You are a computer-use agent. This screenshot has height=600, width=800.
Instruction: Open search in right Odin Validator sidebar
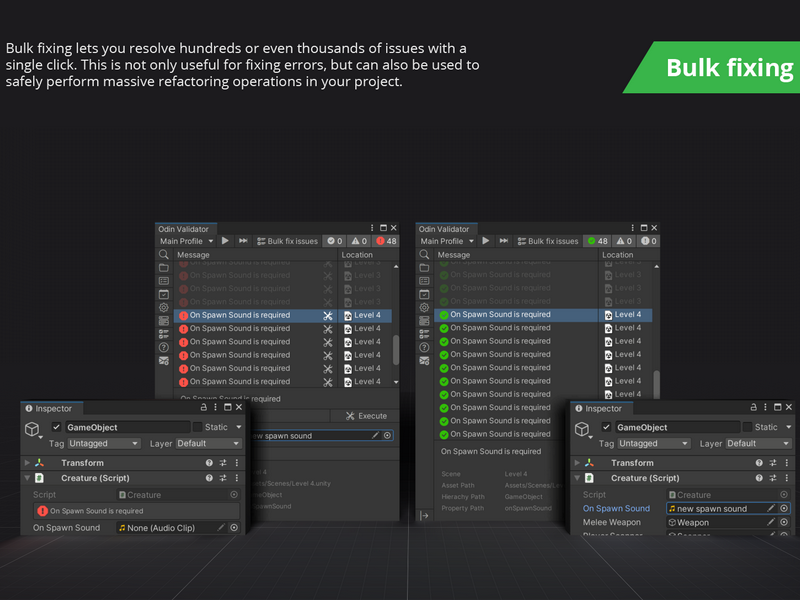(424, 254)
